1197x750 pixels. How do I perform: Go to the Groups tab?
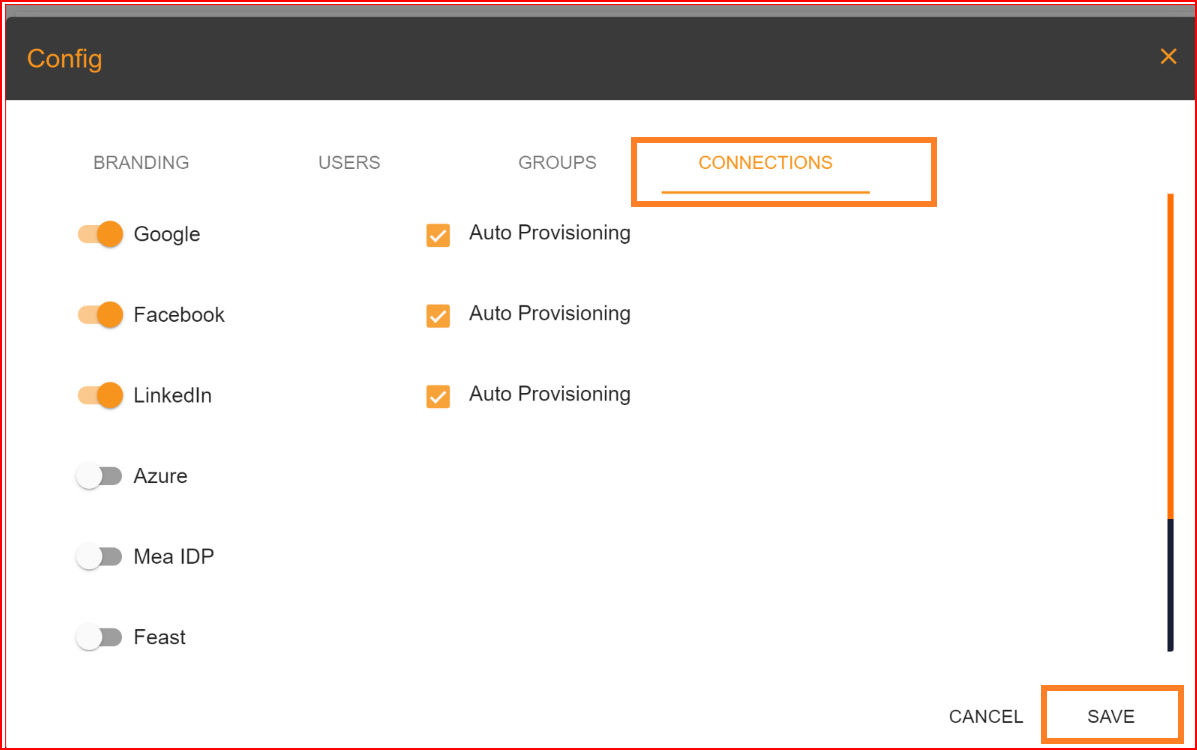(557, 163)
